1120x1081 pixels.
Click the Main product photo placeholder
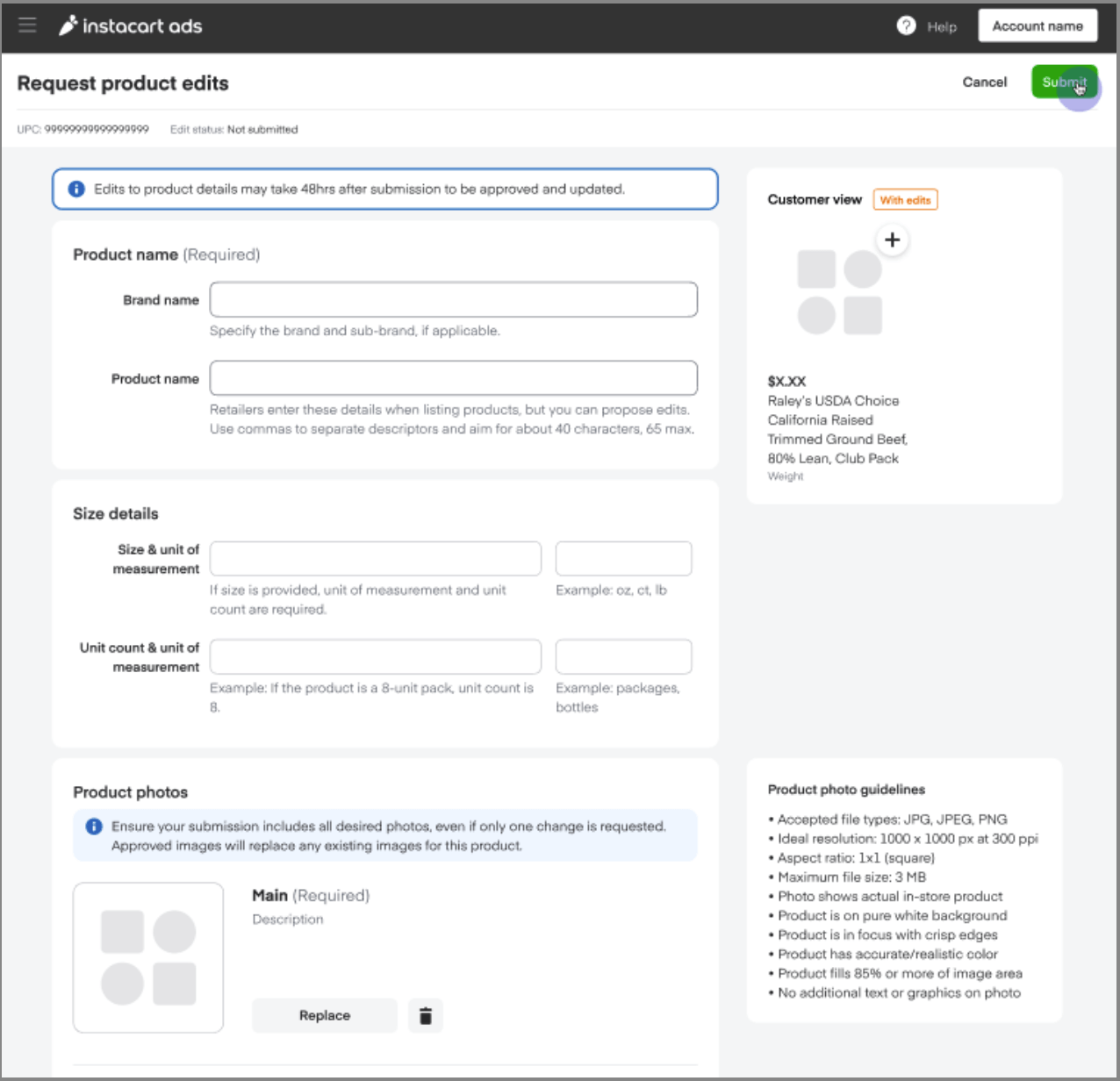pyautogui.click(x=148, y=957)
